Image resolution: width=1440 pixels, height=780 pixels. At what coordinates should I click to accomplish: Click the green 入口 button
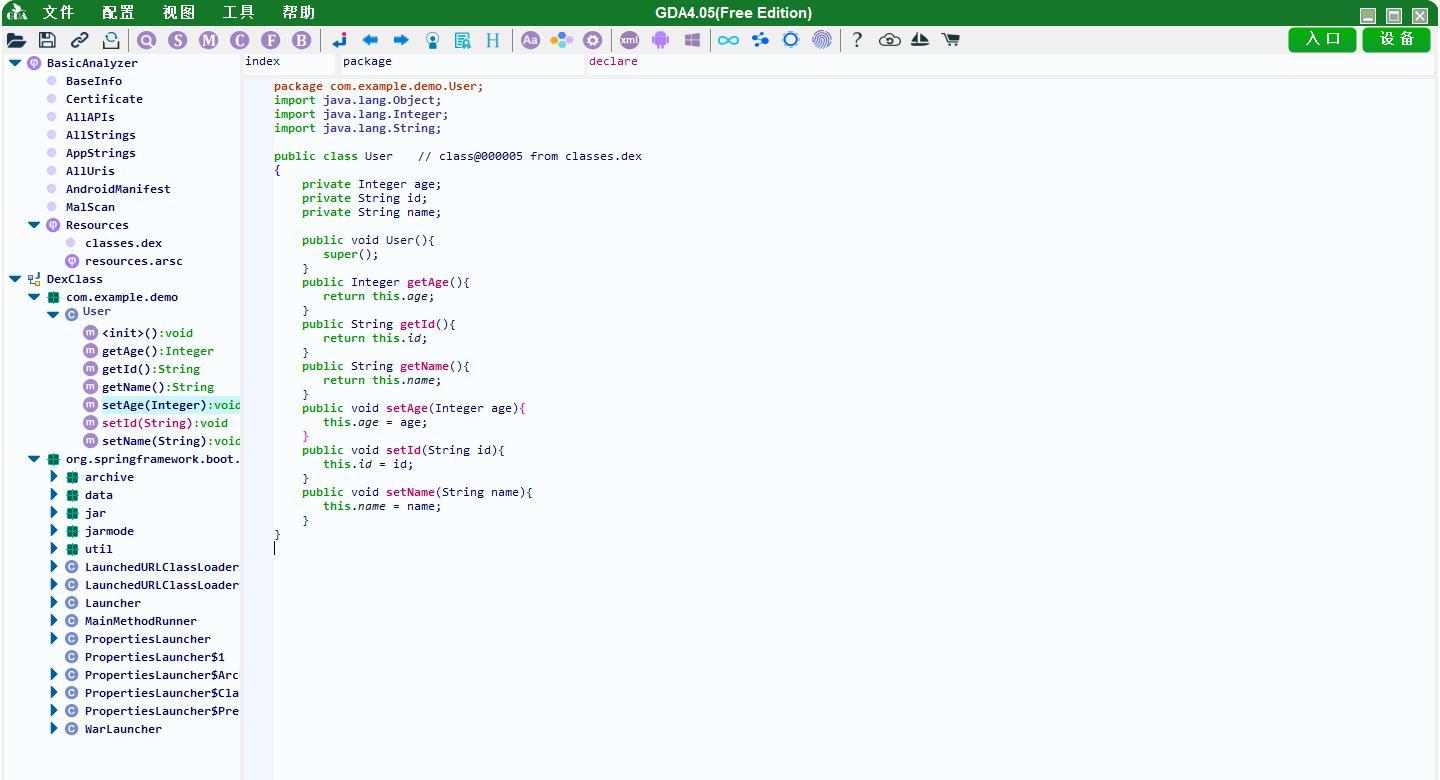pos(1322,39)
